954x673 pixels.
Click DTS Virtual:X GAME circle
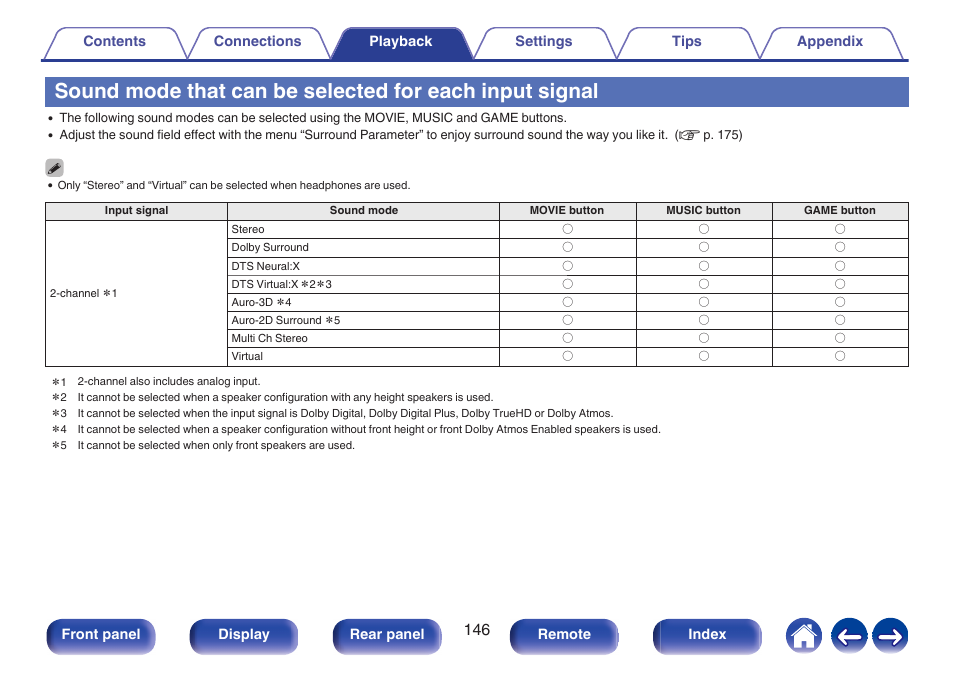(840, 284)
